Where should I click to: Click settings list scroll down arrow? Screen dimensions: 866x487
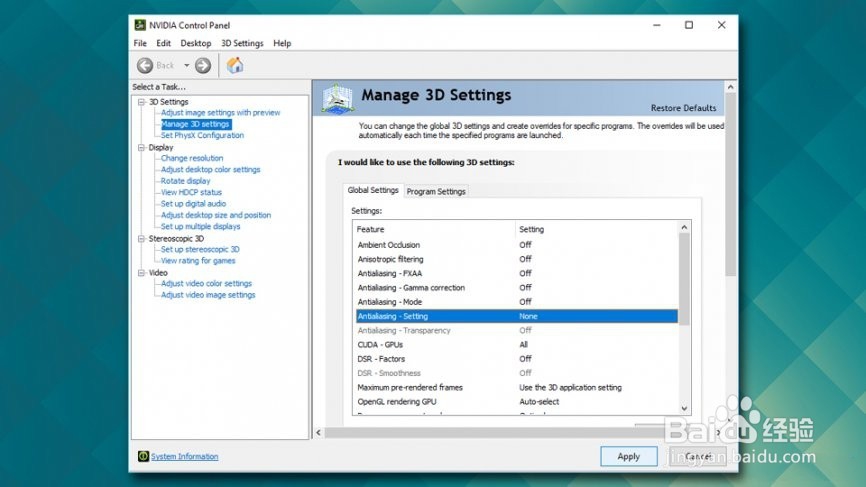(x=684, y=409)
